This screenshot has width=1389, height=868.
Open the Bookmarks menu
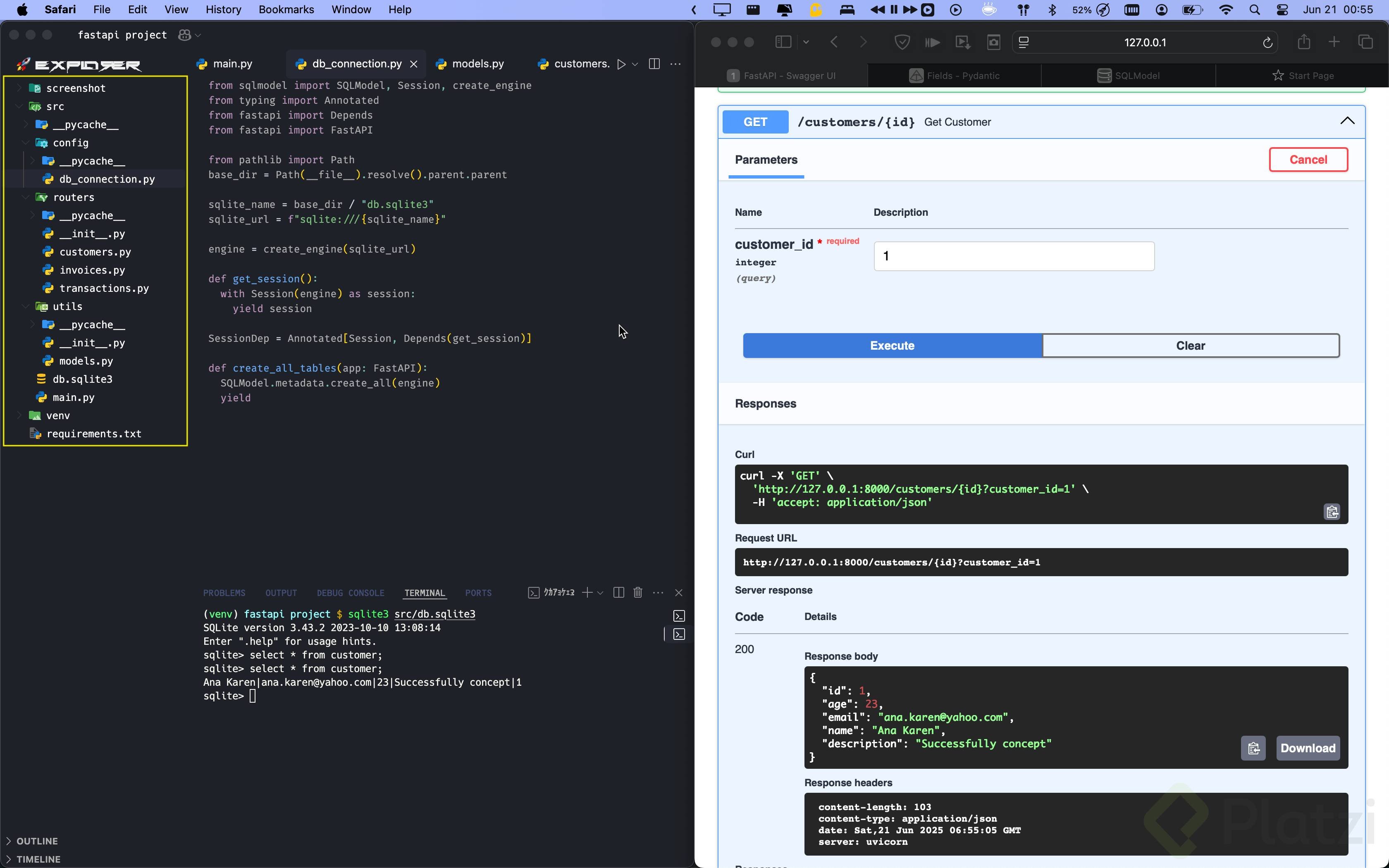[x=286, y=10]
